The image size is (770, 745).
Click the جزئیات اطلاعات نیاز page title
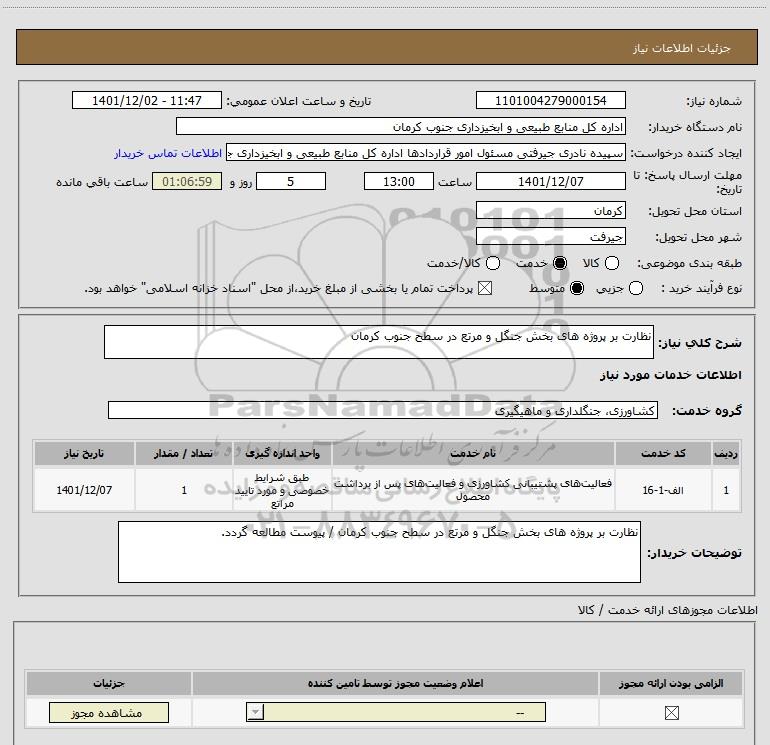click(682, 48)
